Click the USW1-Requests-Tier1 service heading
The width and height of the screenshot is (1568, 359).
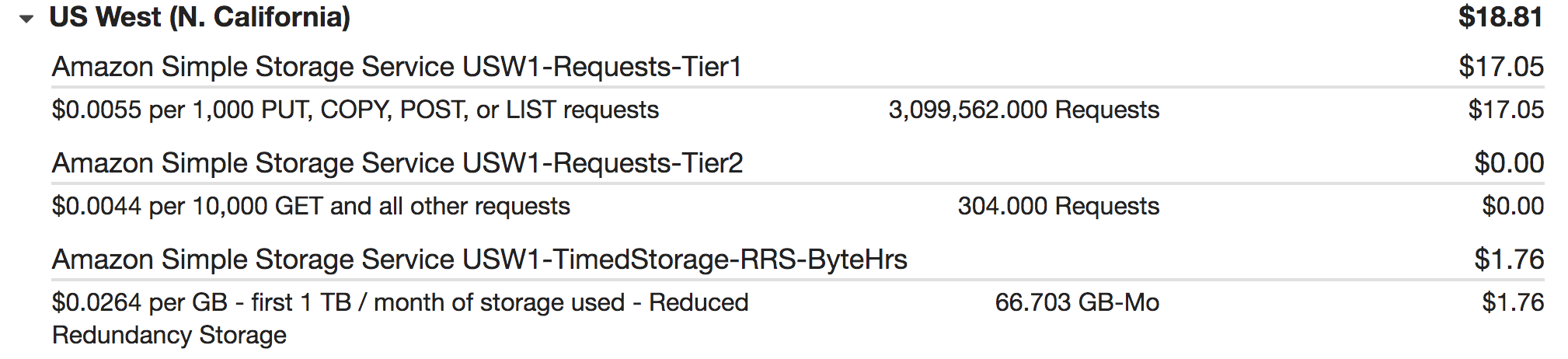pyautogui.click(x=396, y=67)
